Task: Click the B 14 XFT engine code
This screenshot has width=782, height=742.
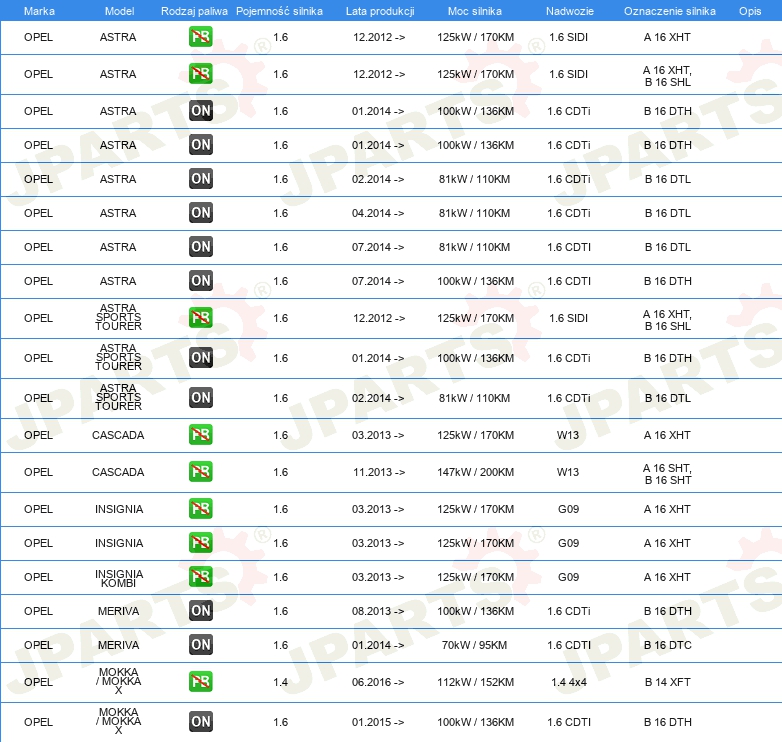Action: [x=667, y=682]
